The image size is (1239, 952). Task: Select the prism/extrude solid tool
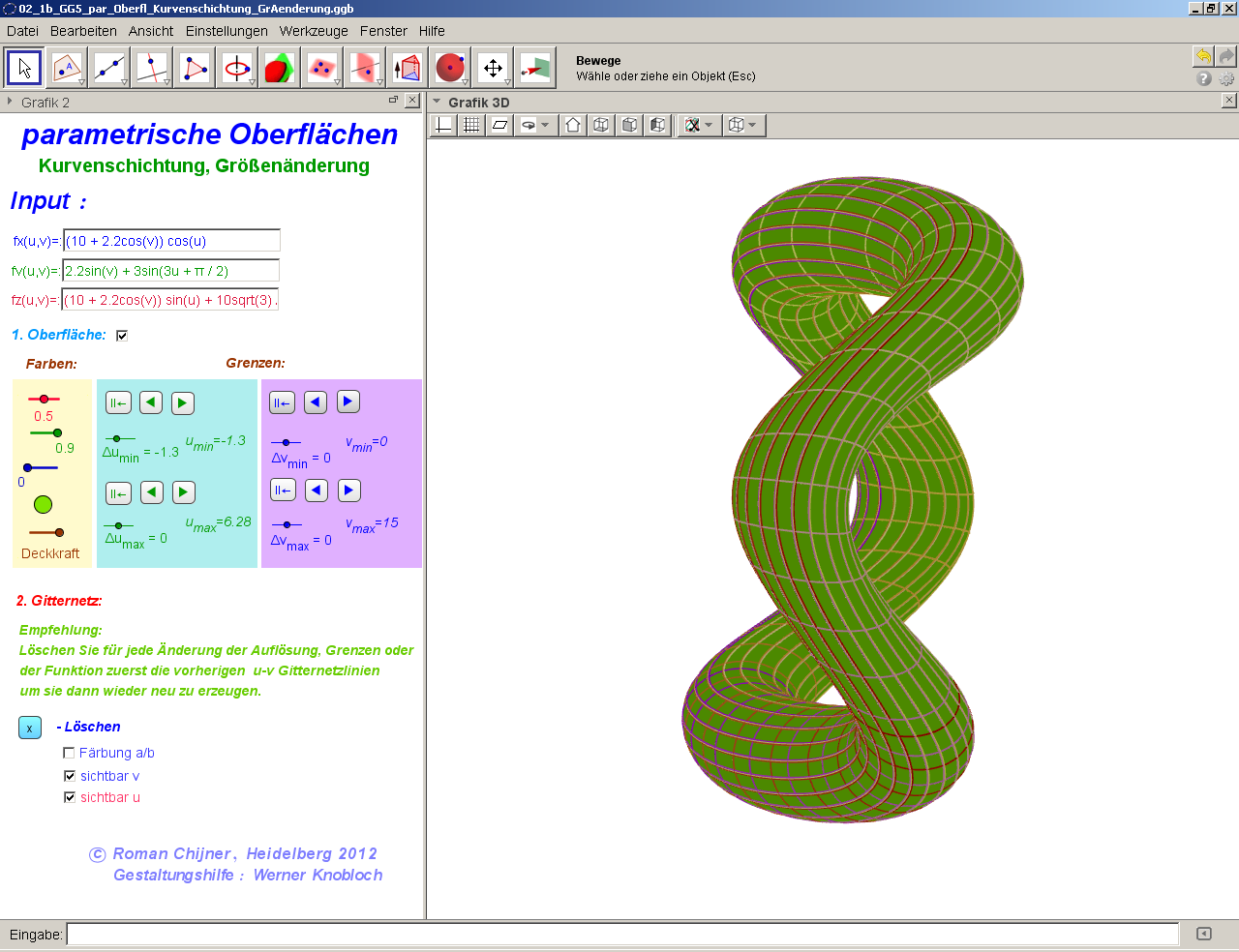(x=408, y=68)
